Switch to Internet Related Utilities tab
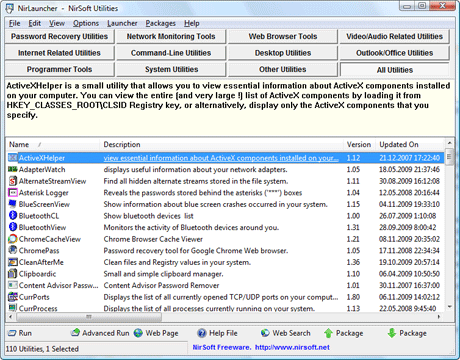 point(59,53)
